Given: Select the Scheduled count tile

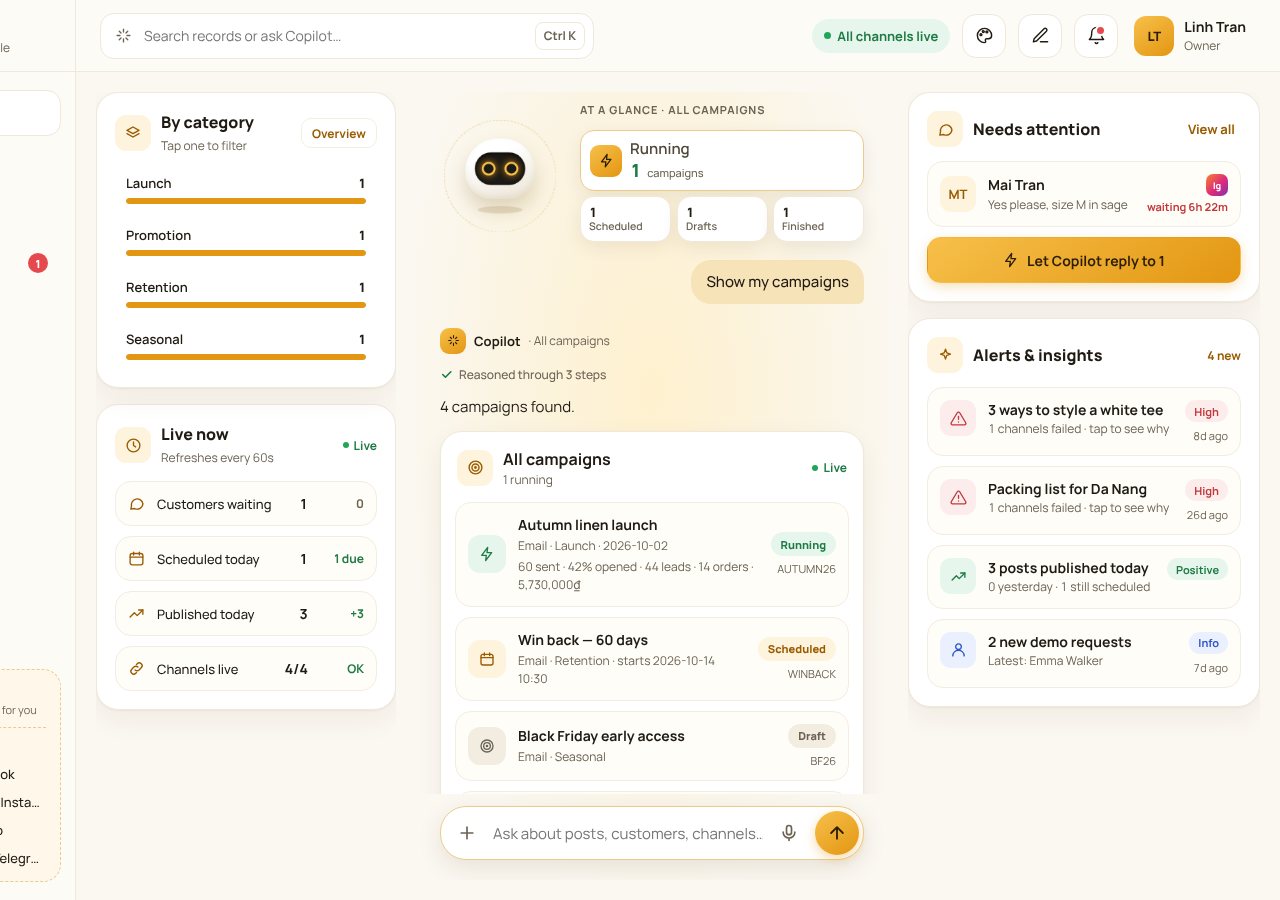Looking at the screenshot, I should (x=625, y=219).
